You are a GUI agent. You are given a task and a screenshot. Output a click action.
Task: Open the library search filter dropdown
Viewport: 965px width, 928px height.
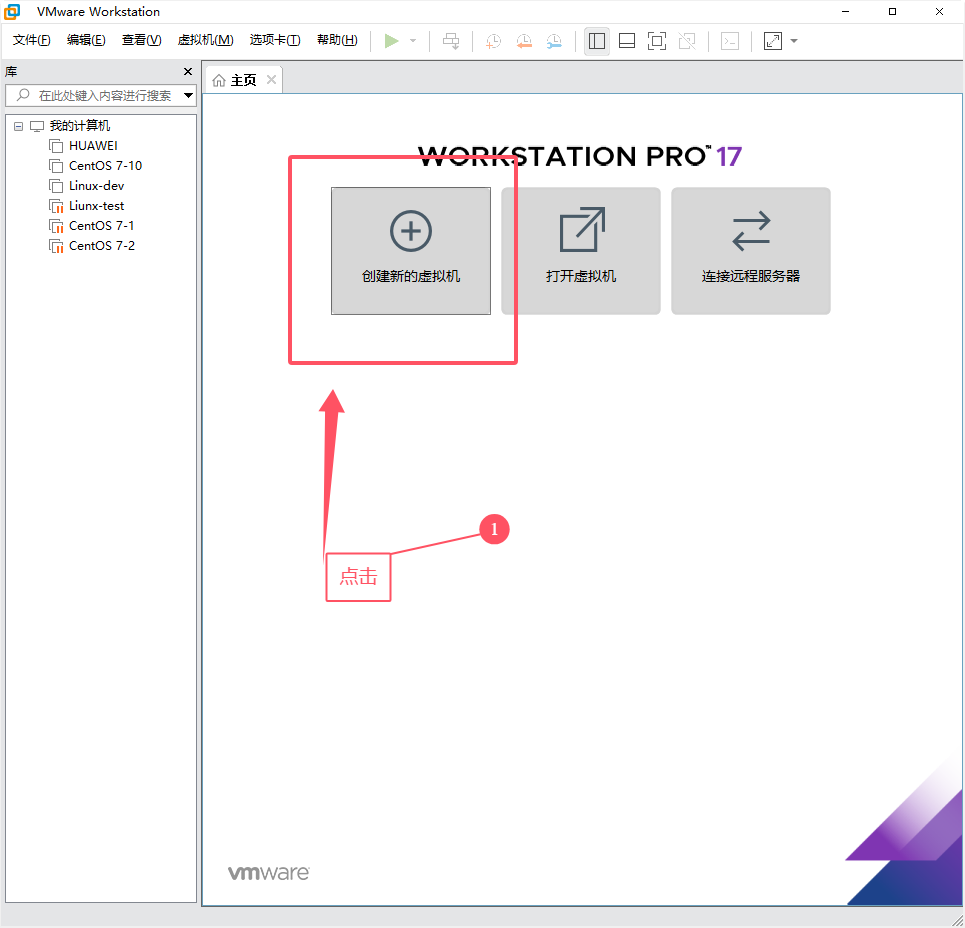188,95
